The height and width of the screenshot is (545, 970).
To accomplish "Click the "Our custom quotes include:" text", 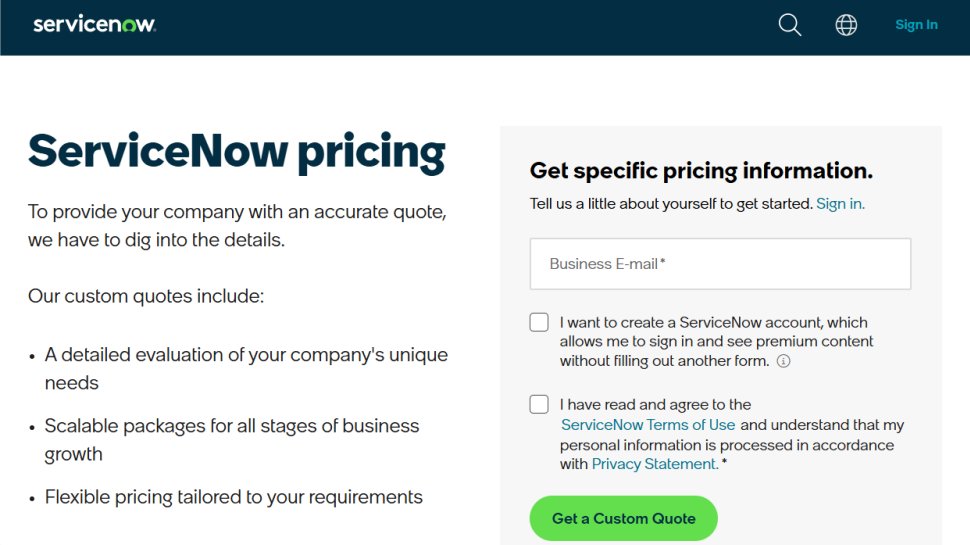I will tap(146, 297).
